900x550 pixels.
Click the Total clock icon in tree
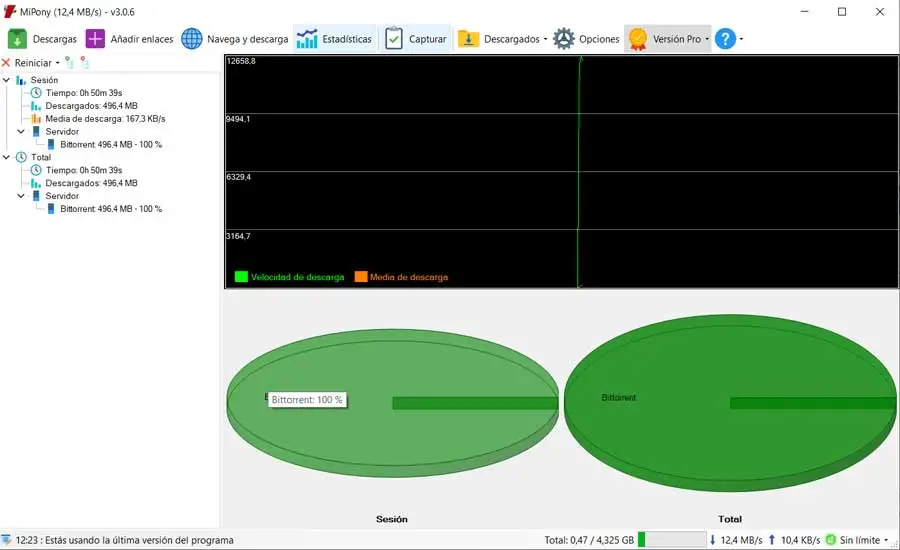point(21,157)
